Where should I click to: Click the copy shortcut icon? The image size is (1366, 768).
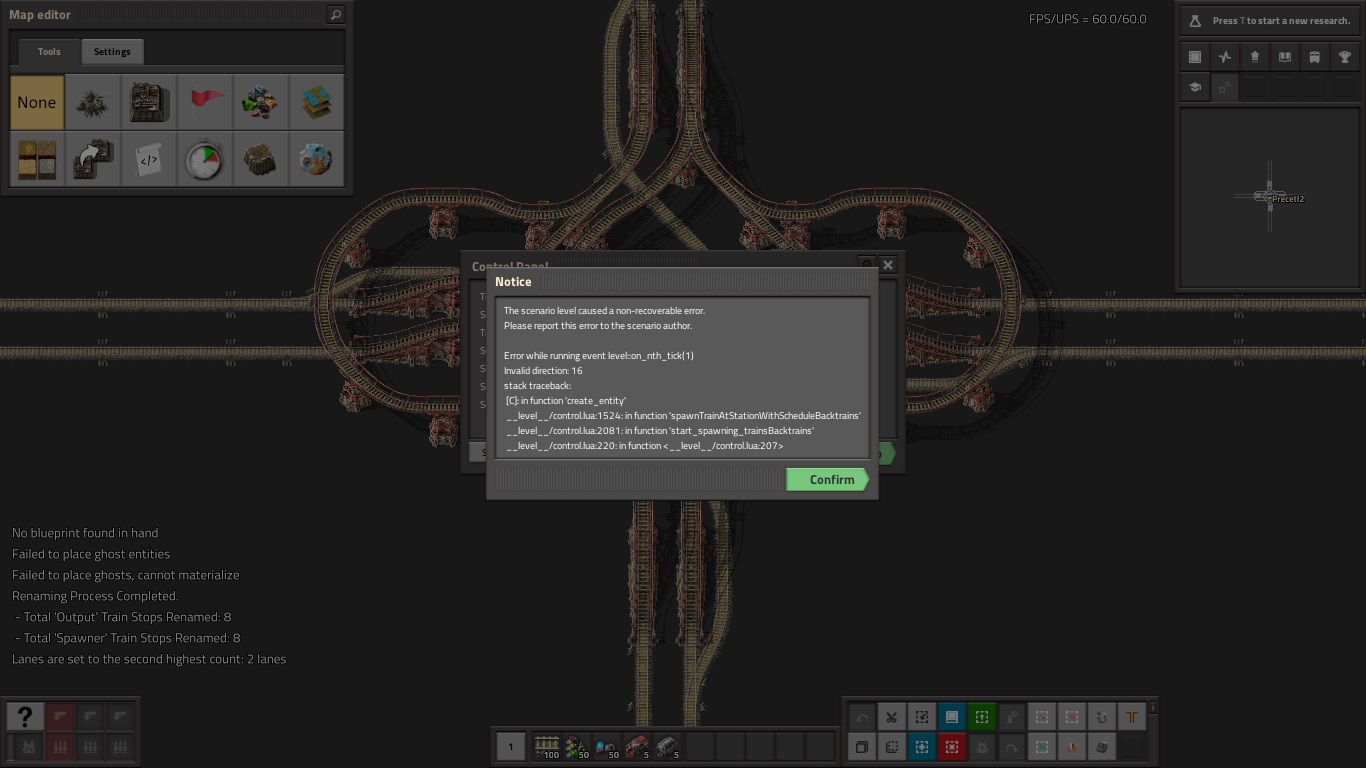click(861, 747)
